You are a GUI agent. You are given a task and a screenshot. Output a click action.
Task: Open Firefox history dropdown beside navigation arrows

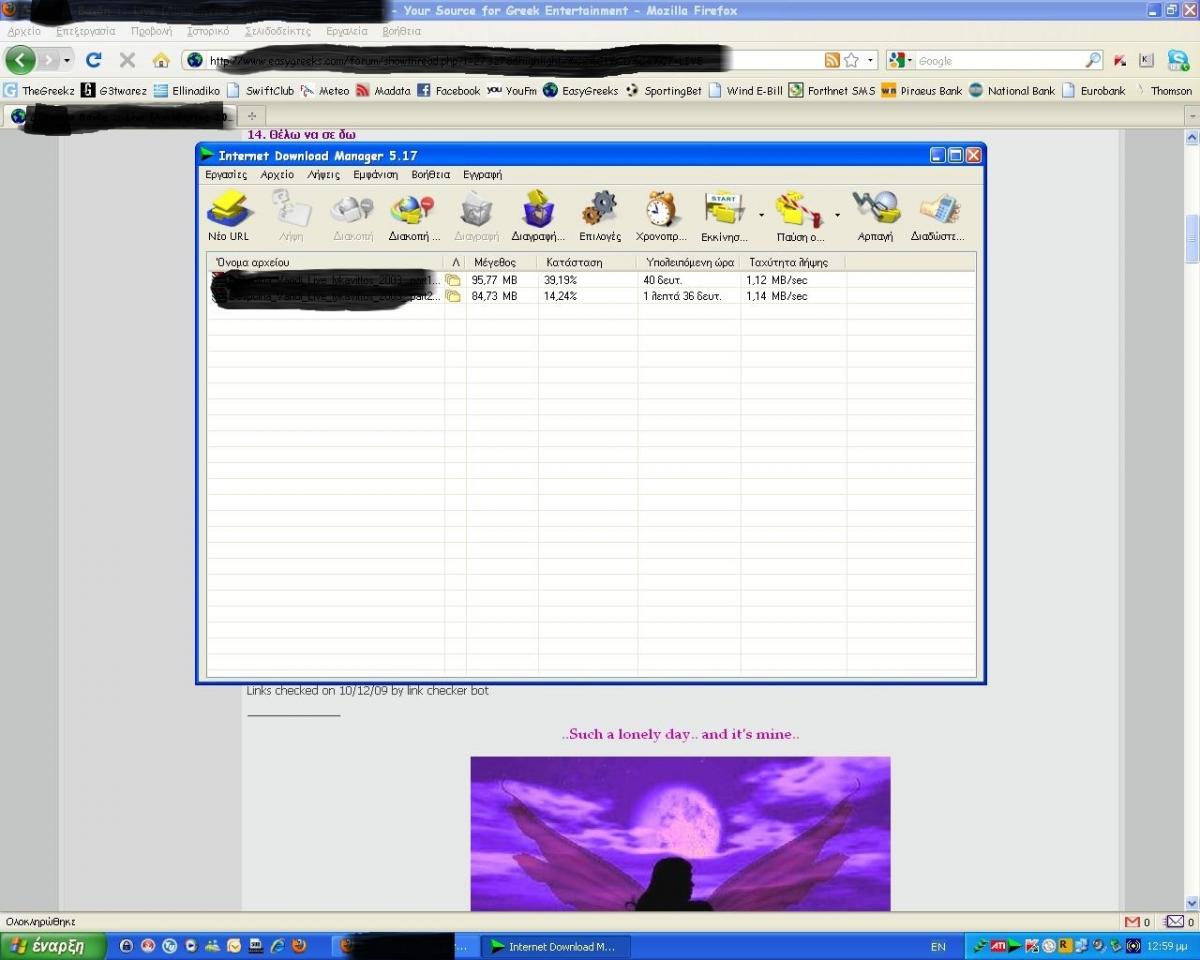click(x=67, y=60)
